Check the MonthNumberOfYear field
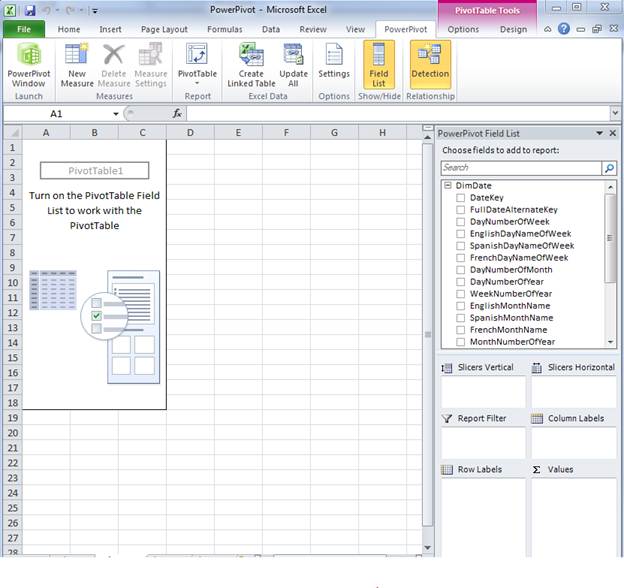The width and height of the screenshot is (624, 588). (x=460, y=342)
